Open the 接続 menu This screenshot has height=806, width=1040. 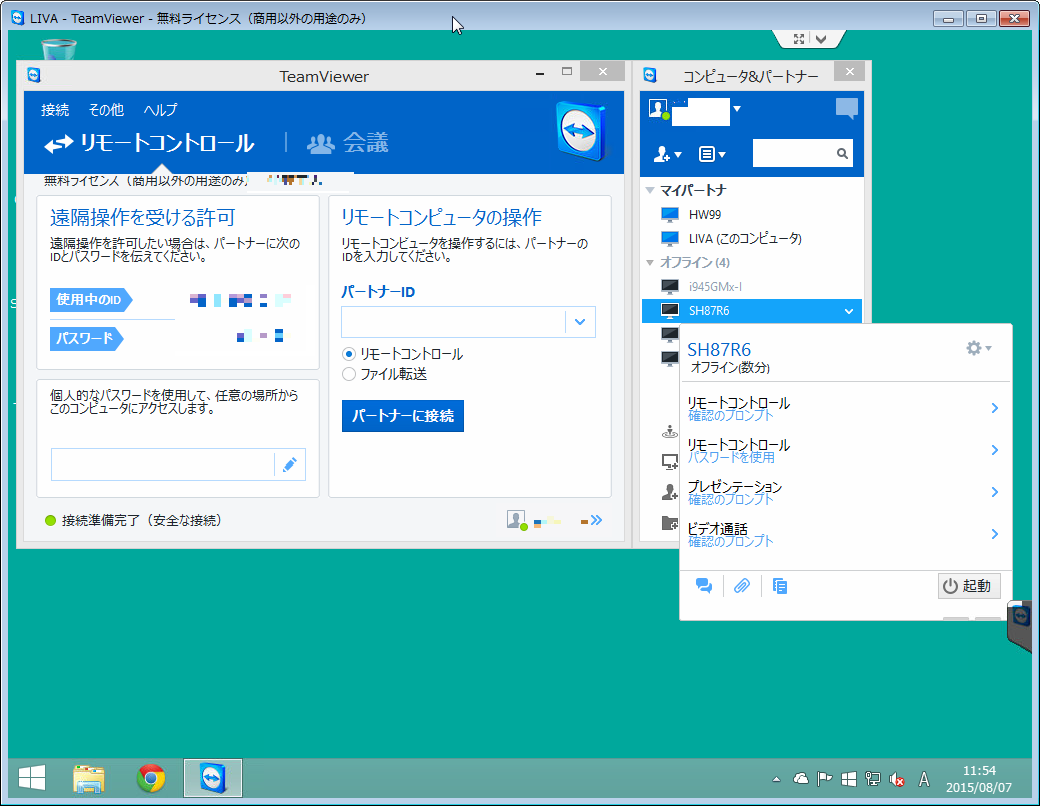55,109
